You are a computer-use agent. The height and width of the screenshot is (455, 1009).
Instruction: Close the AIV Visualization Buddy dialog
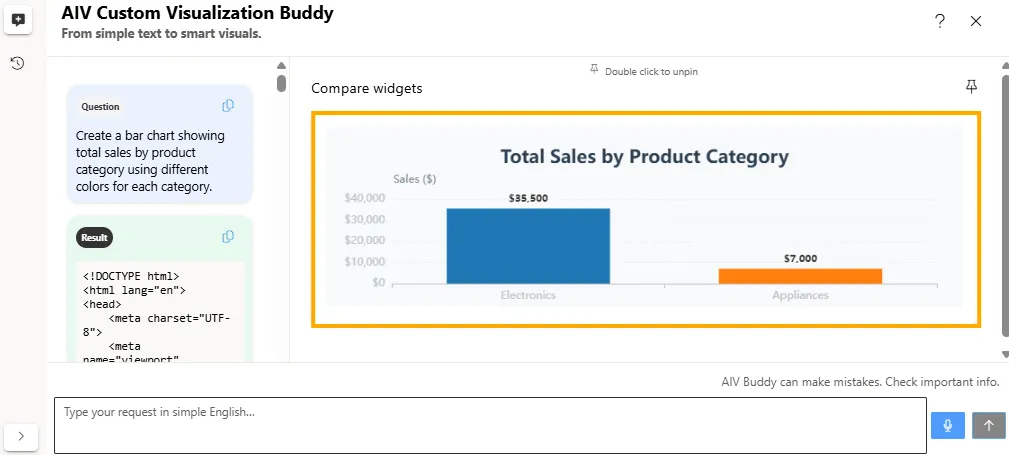(x=976, y=21)
